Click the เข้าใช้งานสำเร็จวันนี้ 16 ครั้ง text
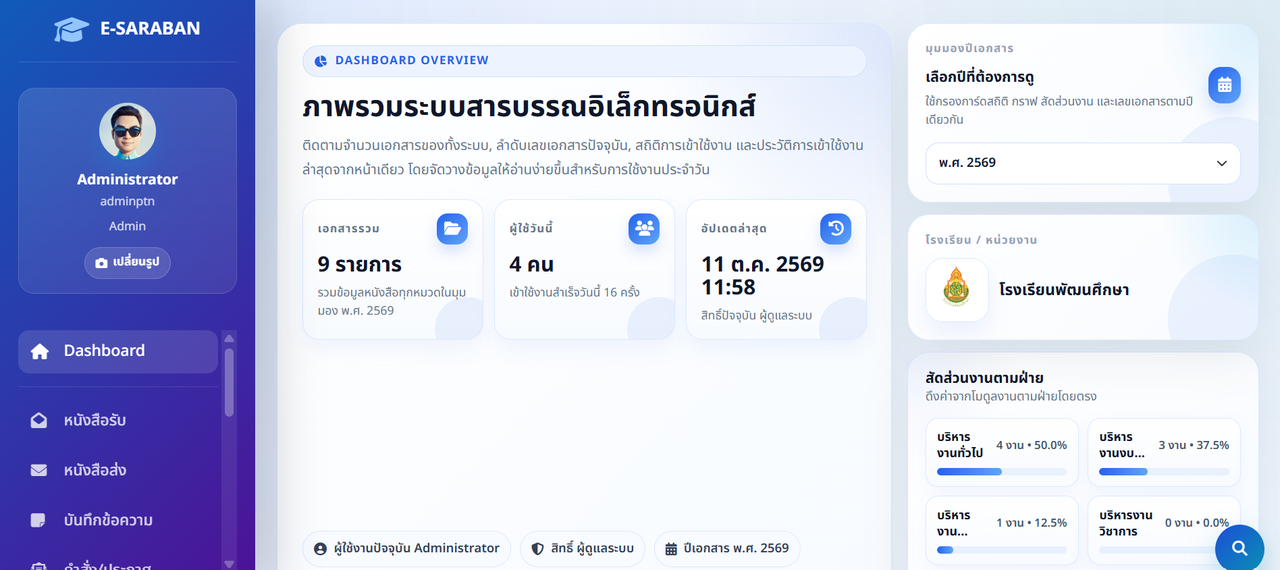The width and height of the screenshot is (1280, 570). point(574,293)
